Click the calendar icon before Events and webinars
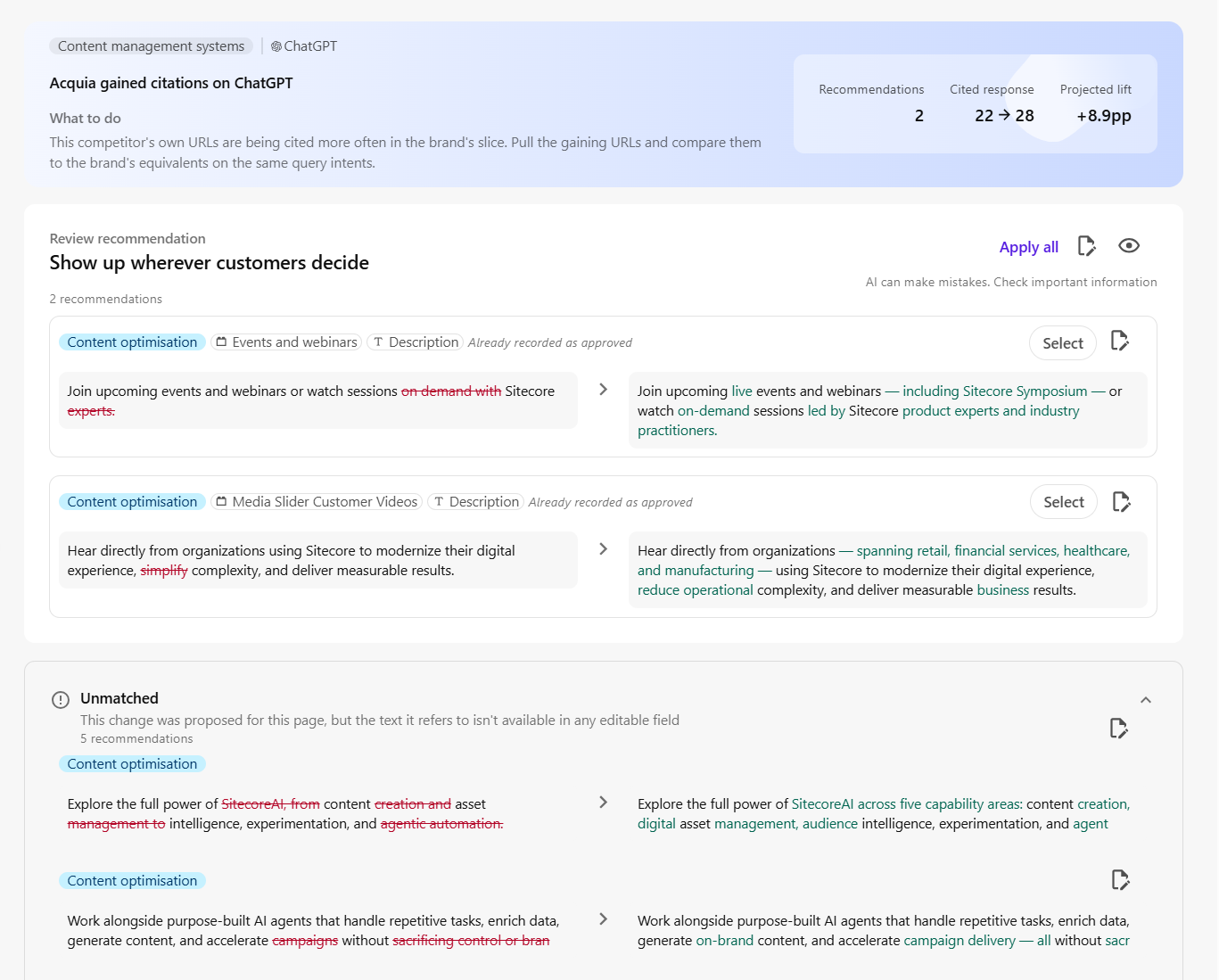Viewport: 1219px width, 980px height. [221, 342]
